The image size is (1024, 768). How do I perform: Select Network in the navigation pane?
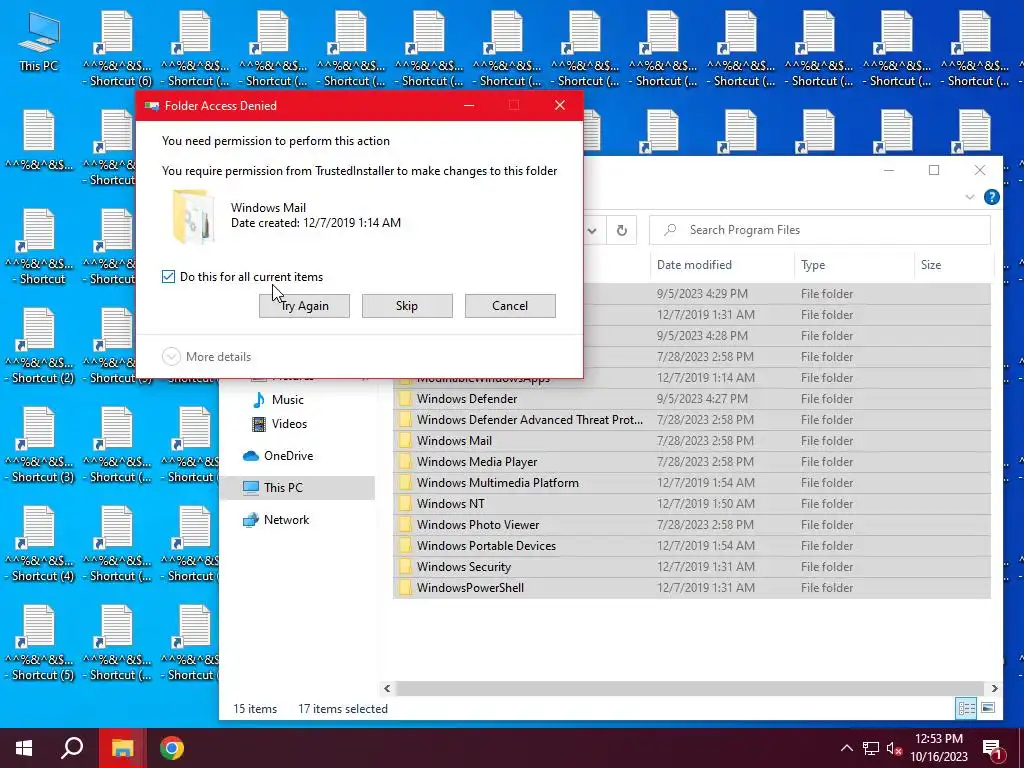(286, 520)
